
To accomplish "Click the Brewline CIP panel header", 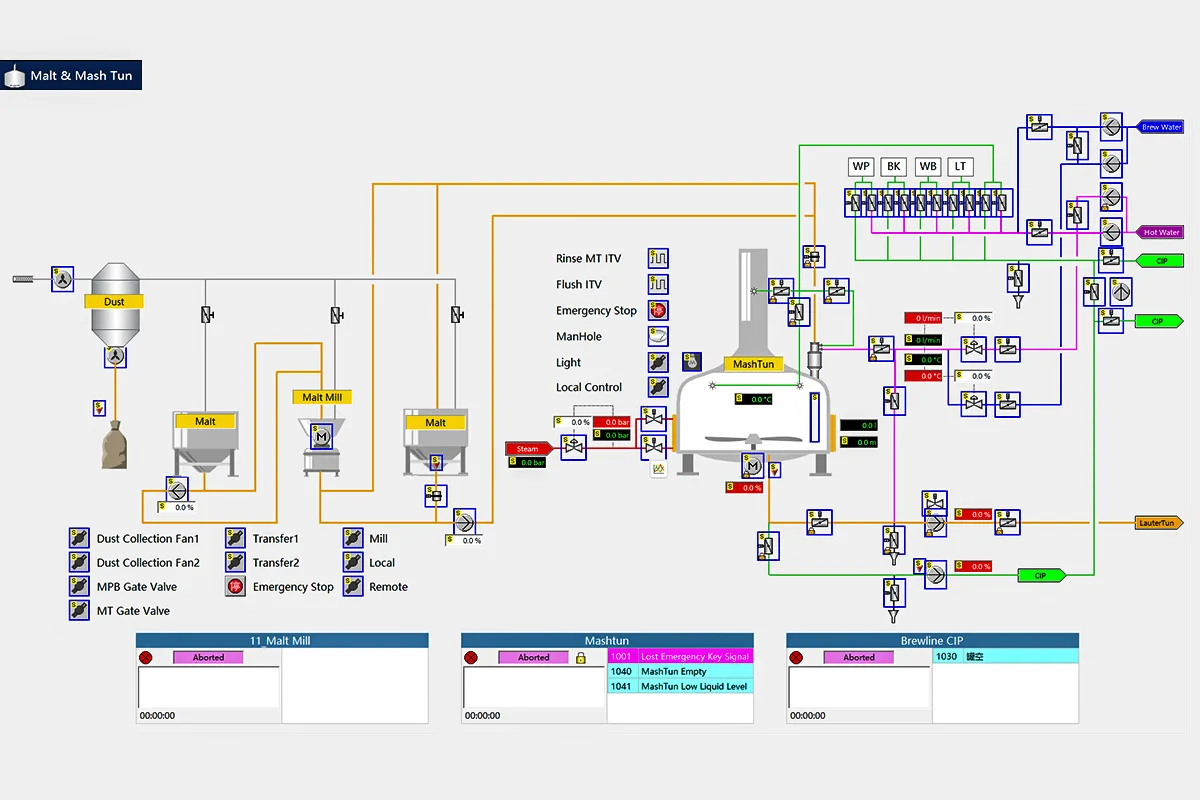I will 933,640.
